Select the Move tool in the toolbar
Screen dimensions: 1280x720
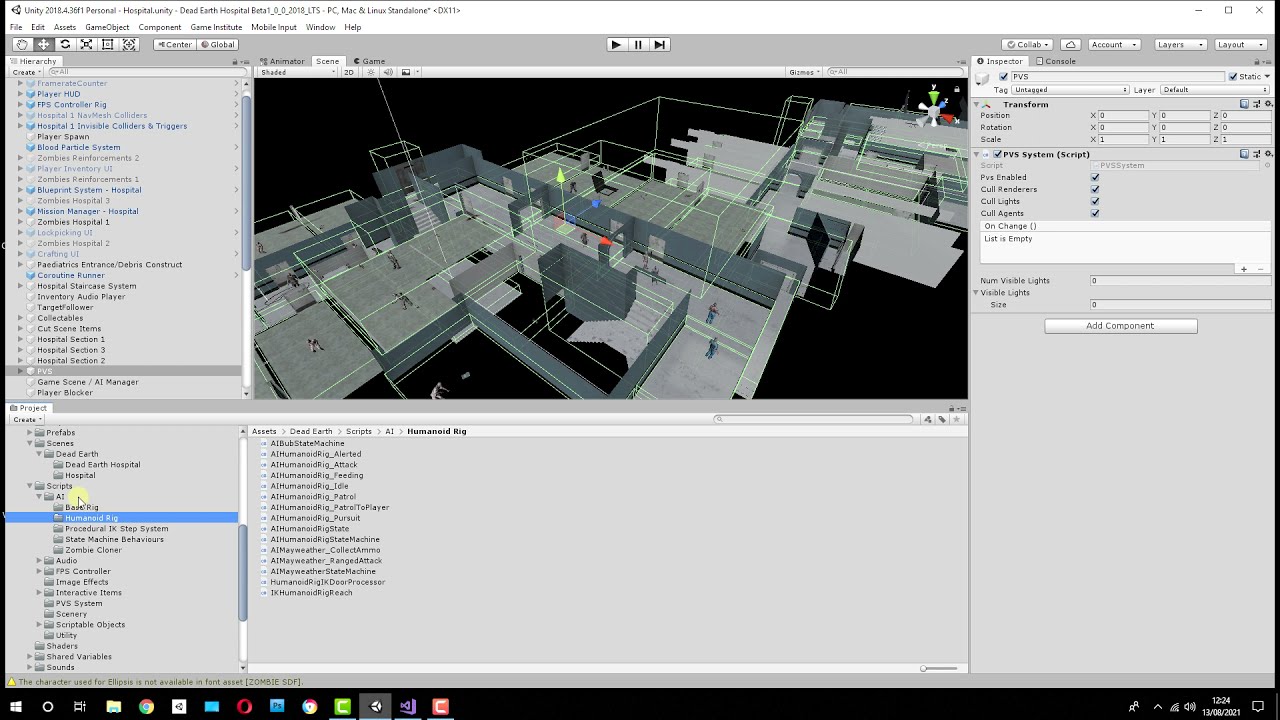pos(44,44)
